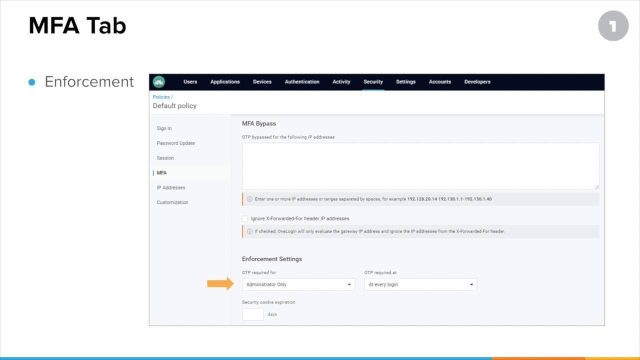Go back via Policies breadcrumb link
The width and height of the screenshot is (640, 360).
[161, 97]
